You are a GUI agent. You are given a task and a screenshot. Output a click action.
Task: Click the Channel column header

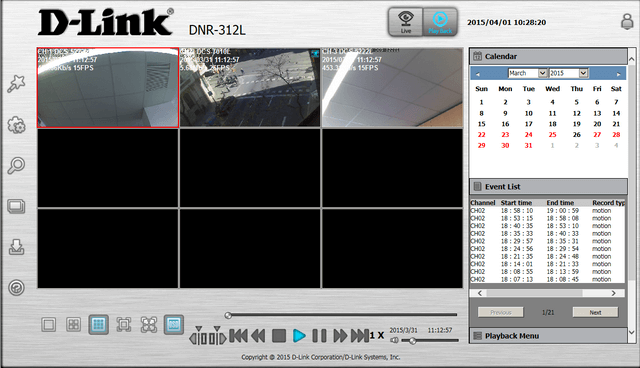pos(483,203)
